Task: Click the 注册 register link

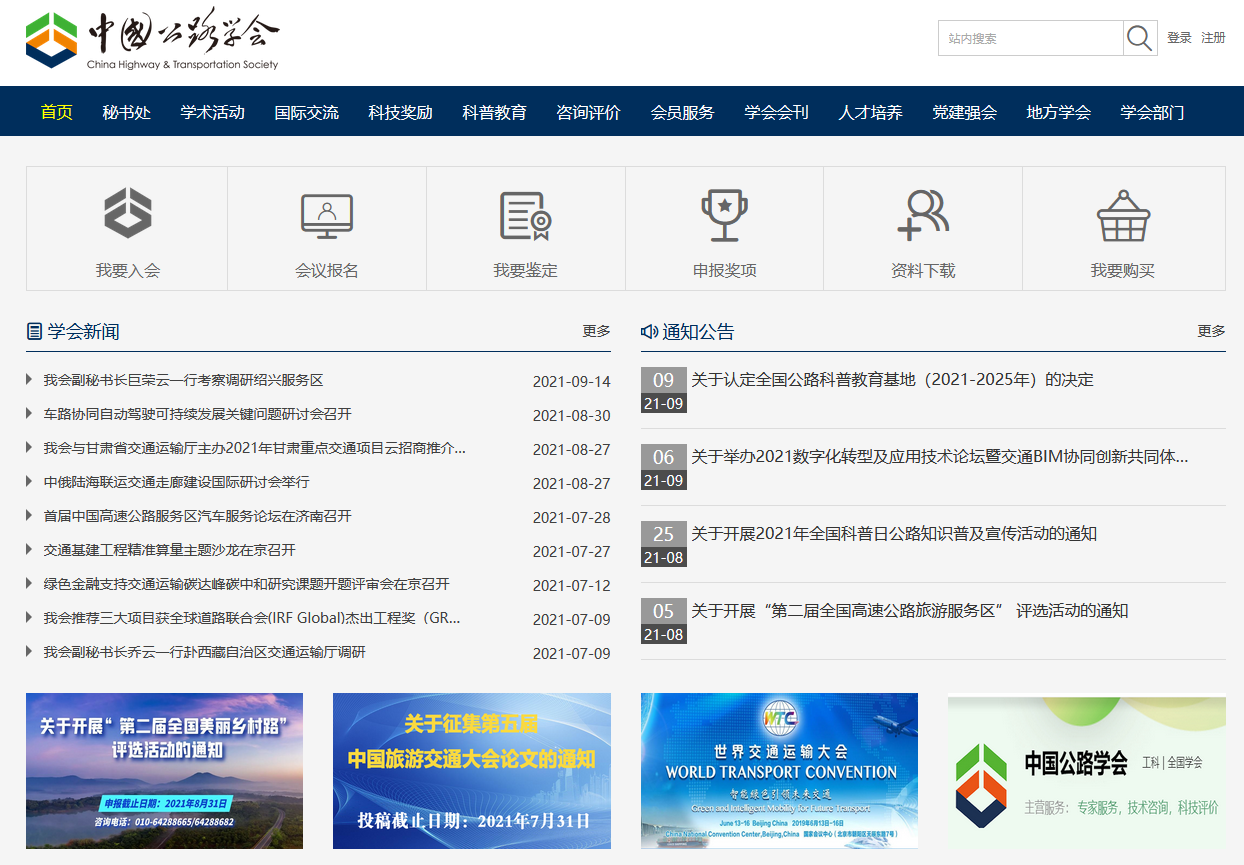Action: click(1213, 38)
